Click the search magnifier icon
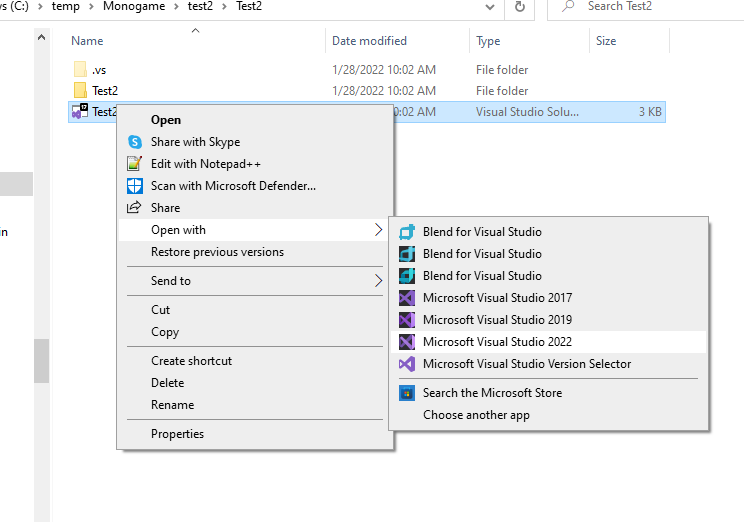The height and width of the screenshot is (522, 744). click(568, 6)
